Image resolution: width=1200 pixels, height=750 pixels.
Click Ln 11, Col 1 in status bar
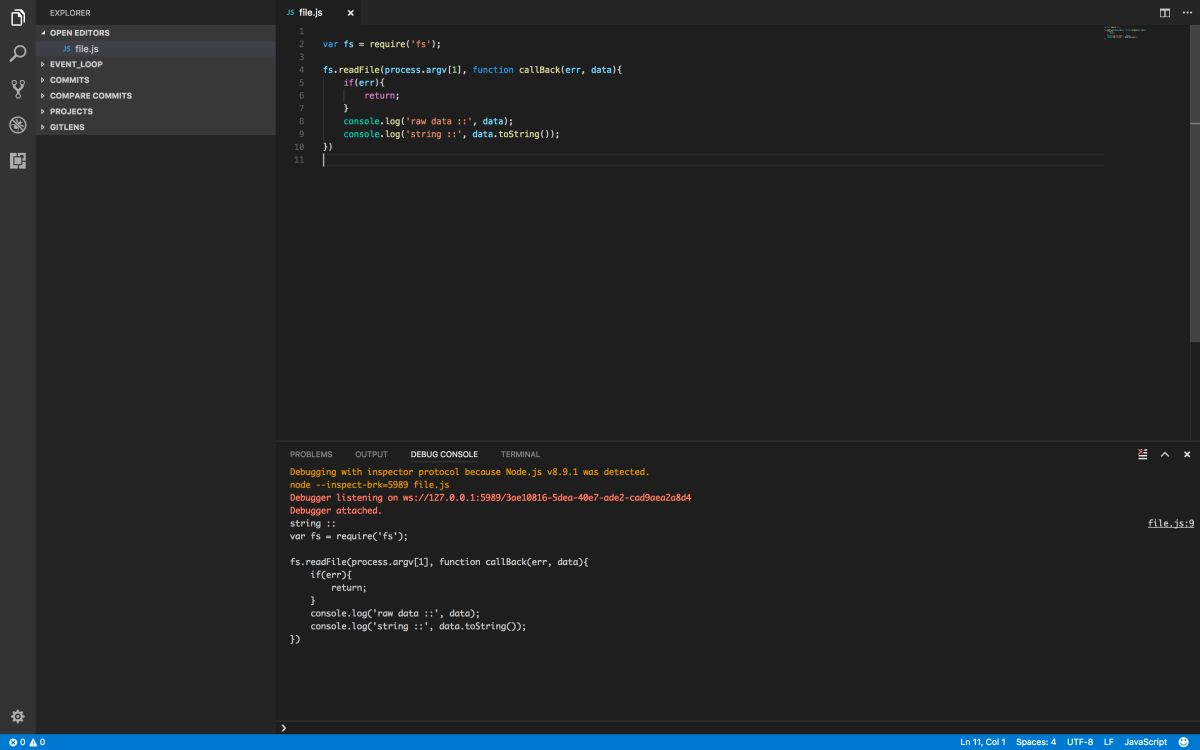click(983, 742)
